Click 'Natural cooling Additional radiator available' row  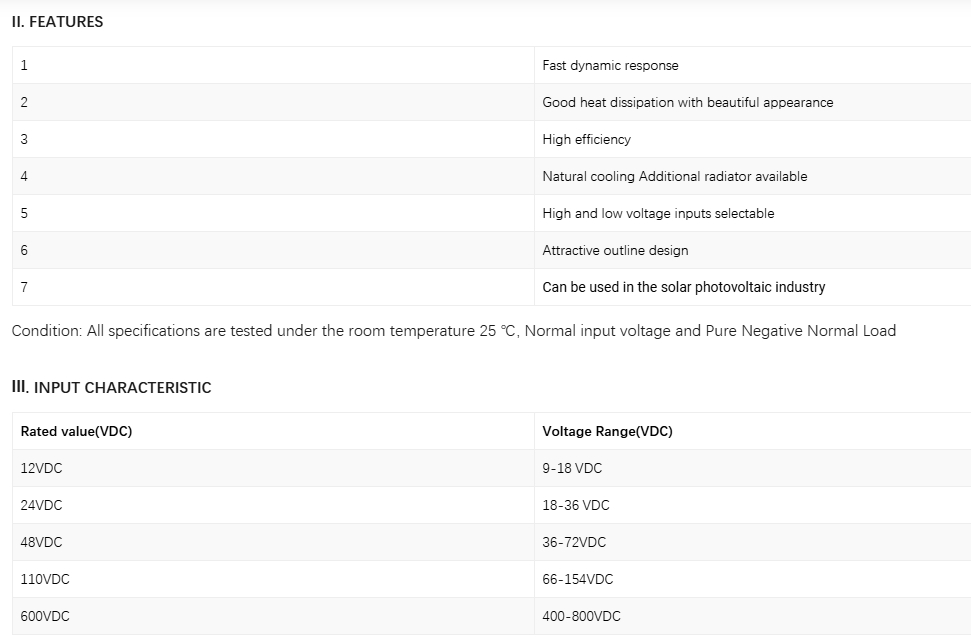point(492,177)
